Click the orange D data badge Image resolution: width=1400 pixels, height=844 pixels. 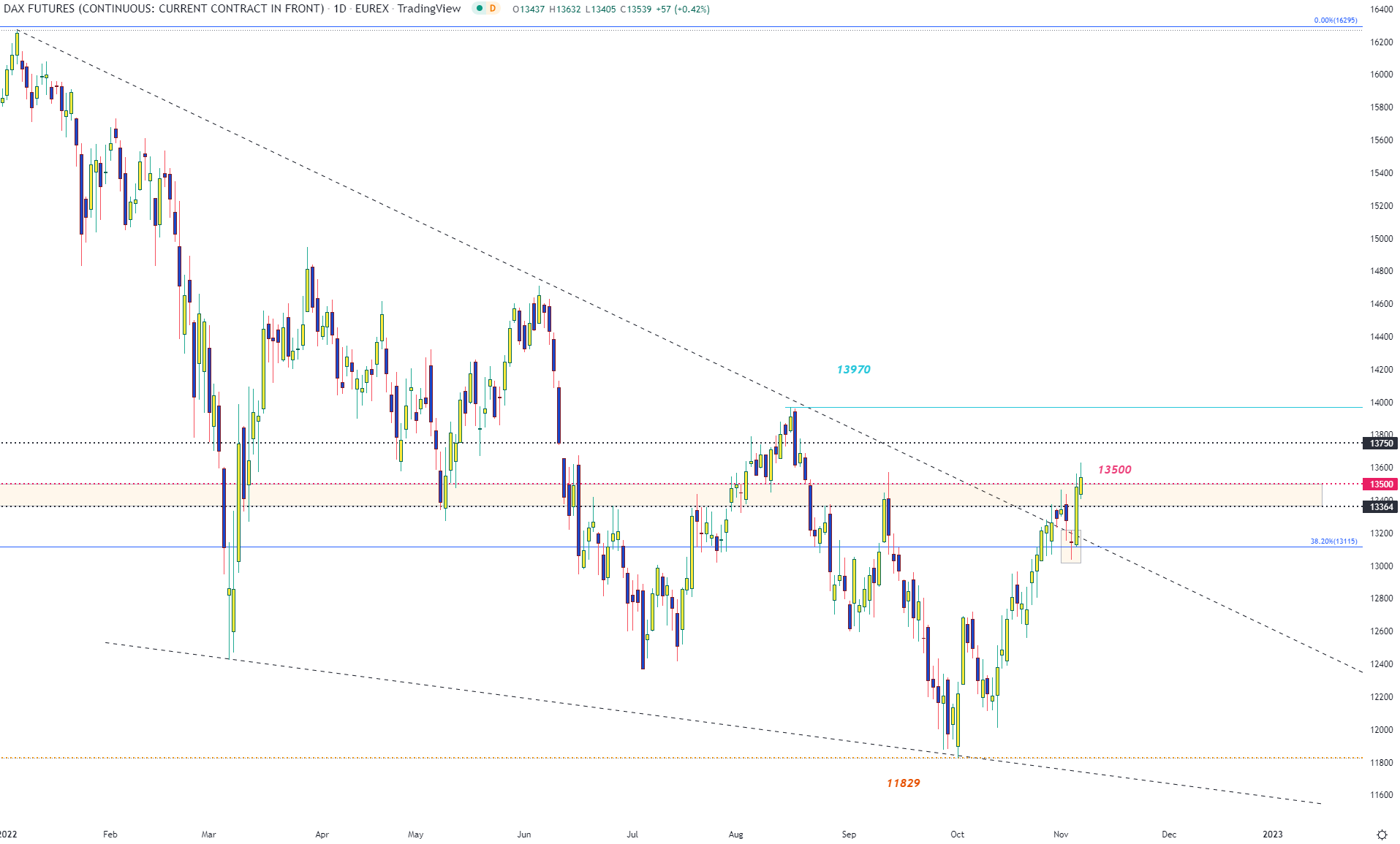pyautogui.click(x=493, y=9)
